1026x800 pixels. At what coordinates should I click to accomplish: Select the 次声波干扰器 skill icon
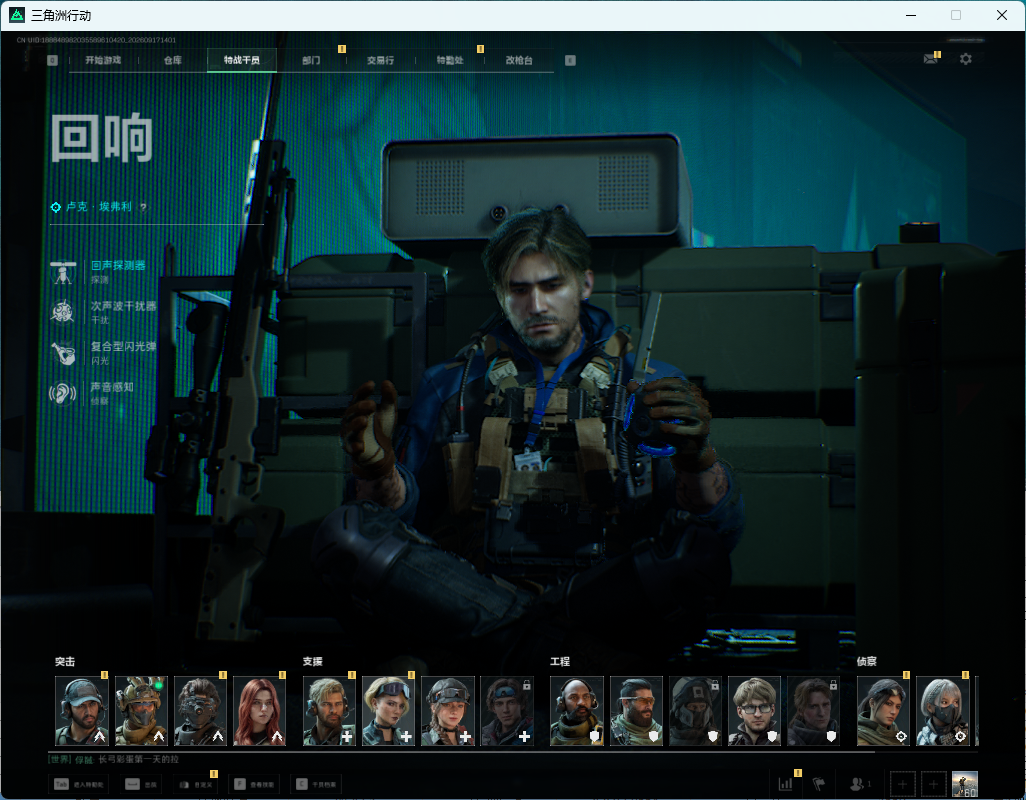pos(63,312)
